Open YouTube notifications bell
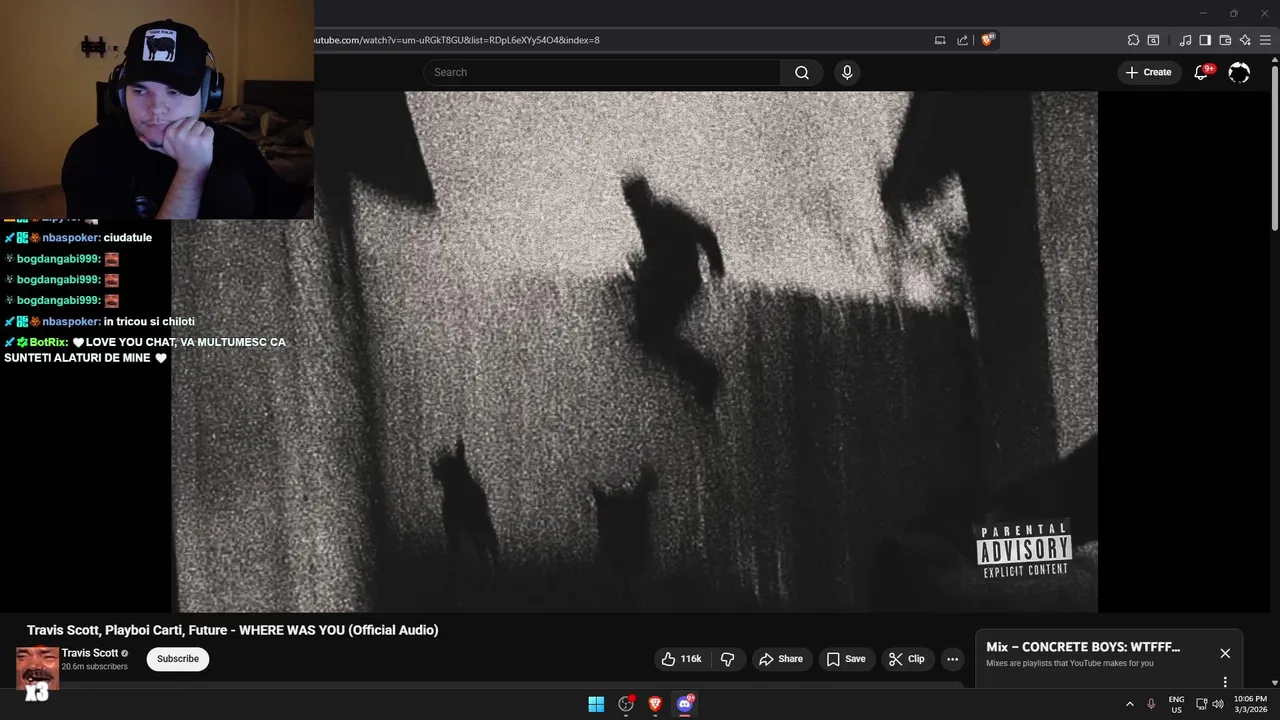The image size is (1280, 720). tap(1201, 72)
